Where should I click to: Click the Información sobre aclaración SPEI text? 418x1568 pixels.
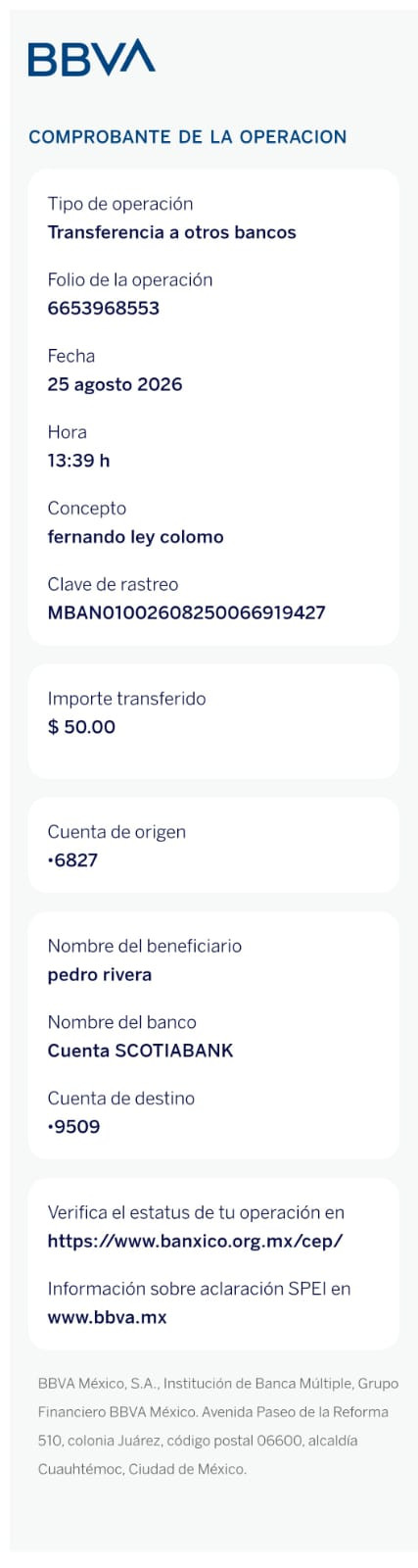199,1289
